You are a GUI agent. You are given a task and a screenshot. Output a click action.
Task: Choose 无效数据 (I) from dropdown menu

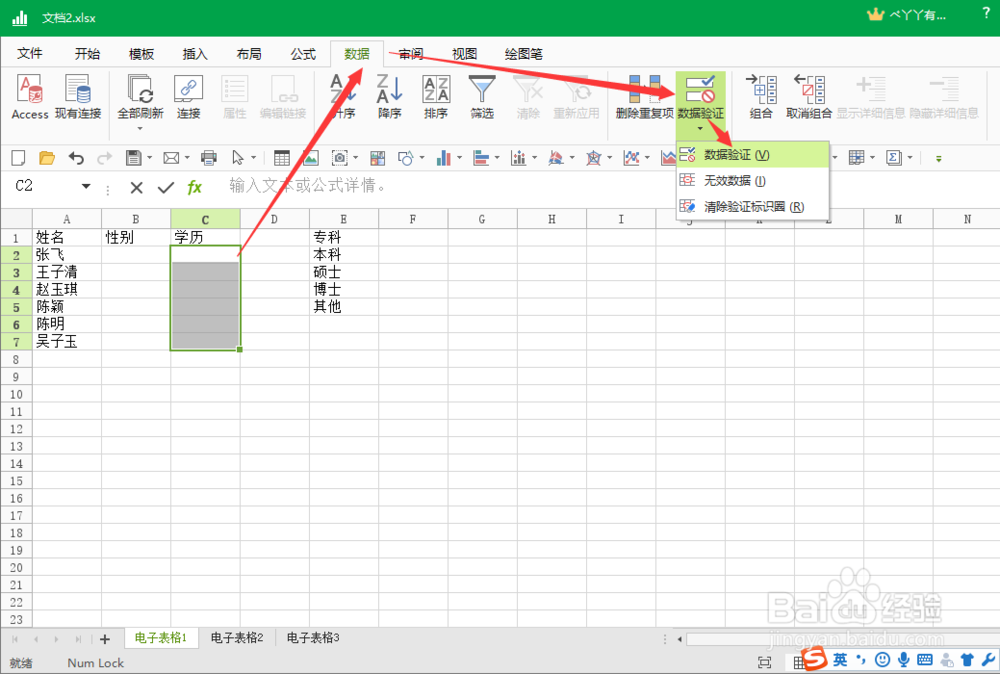(753, 181)
